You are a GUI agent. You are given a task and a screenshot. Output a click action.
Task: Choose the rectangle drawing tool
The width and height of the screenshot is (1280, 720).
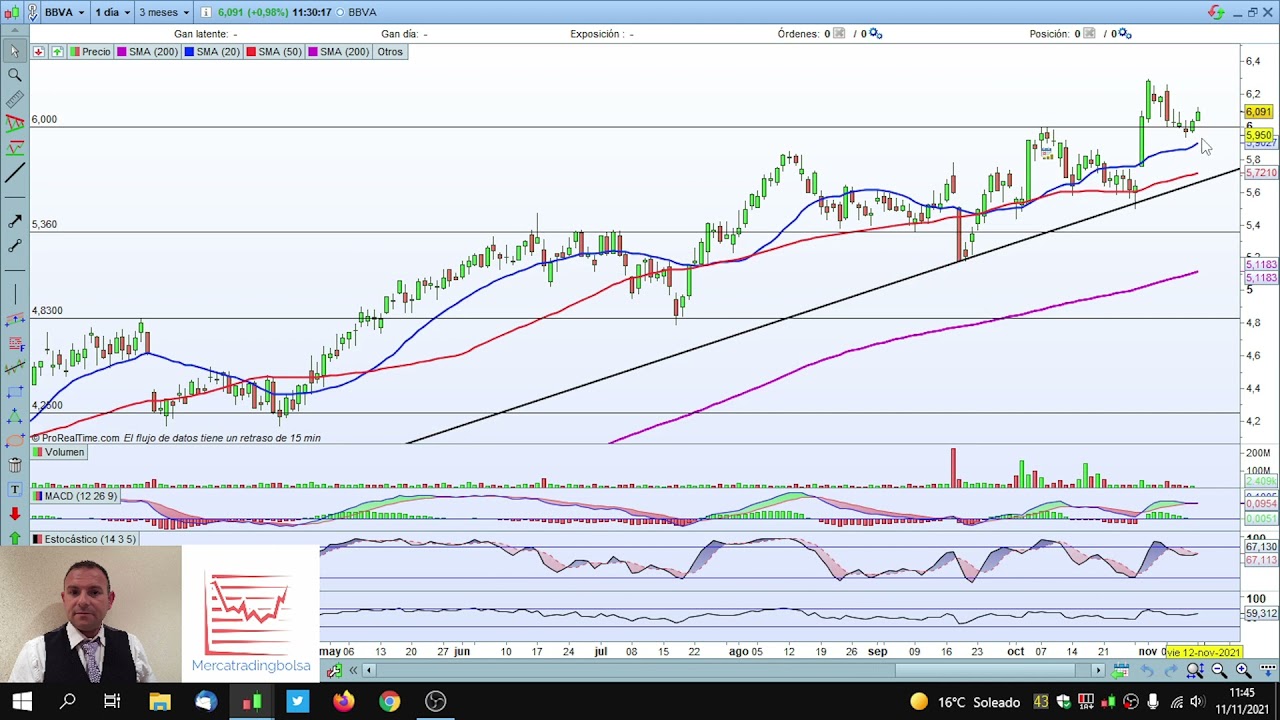15,391
